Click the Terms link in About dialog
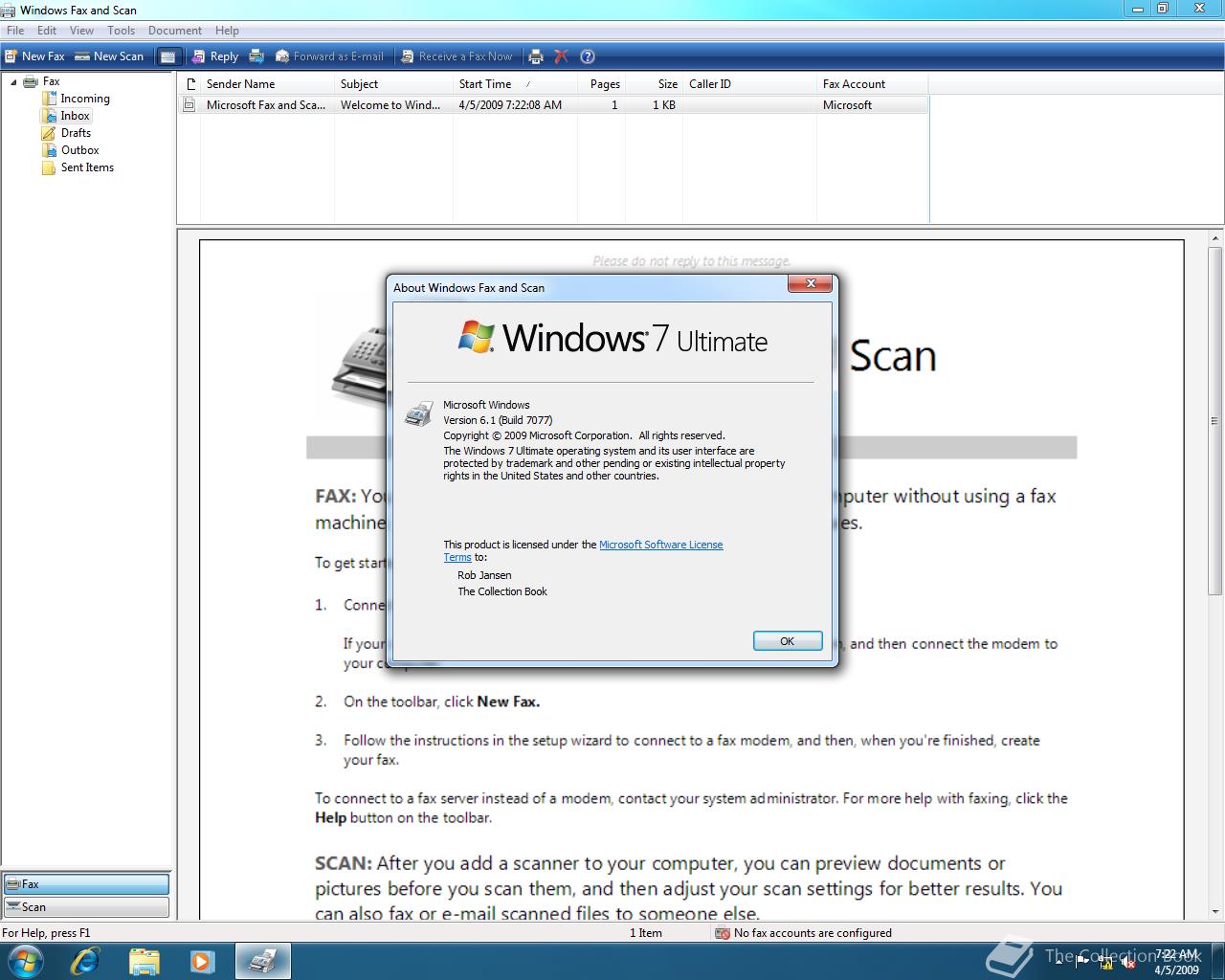The image size is (1225, 980). (457, 557)
